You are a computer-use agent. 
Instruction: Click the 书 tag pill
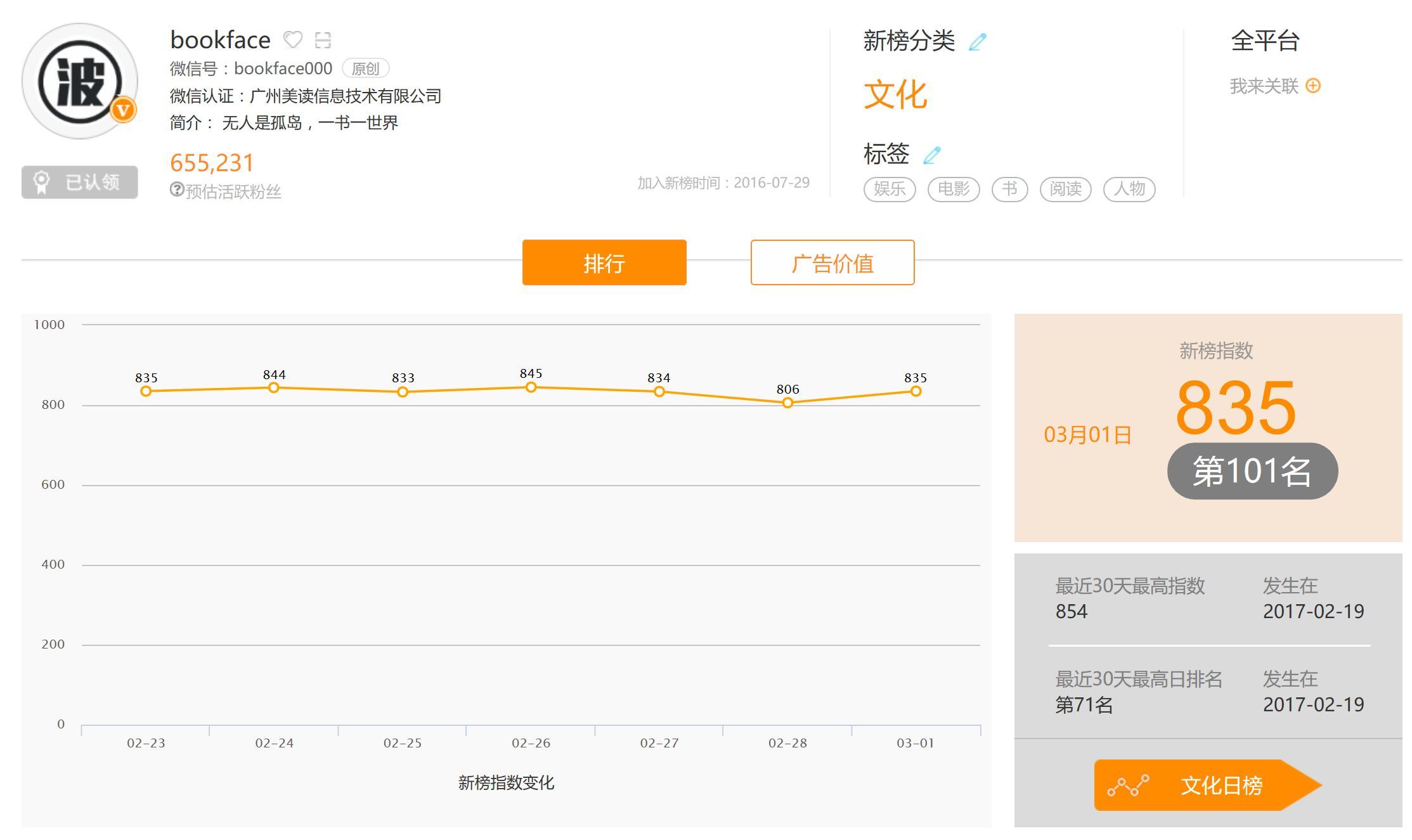[x=1009, y=189]
